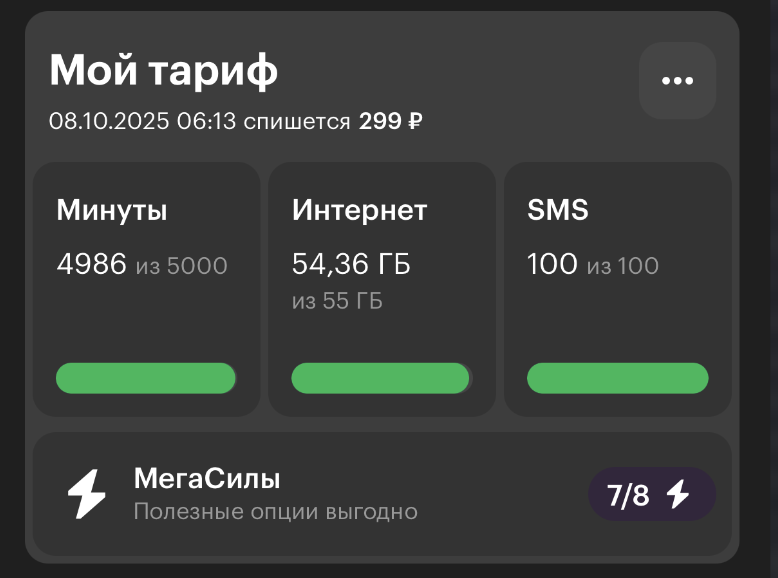The image size is (778, 578).
Task: Click the SMS green progress bar
Action: point(617,378)
